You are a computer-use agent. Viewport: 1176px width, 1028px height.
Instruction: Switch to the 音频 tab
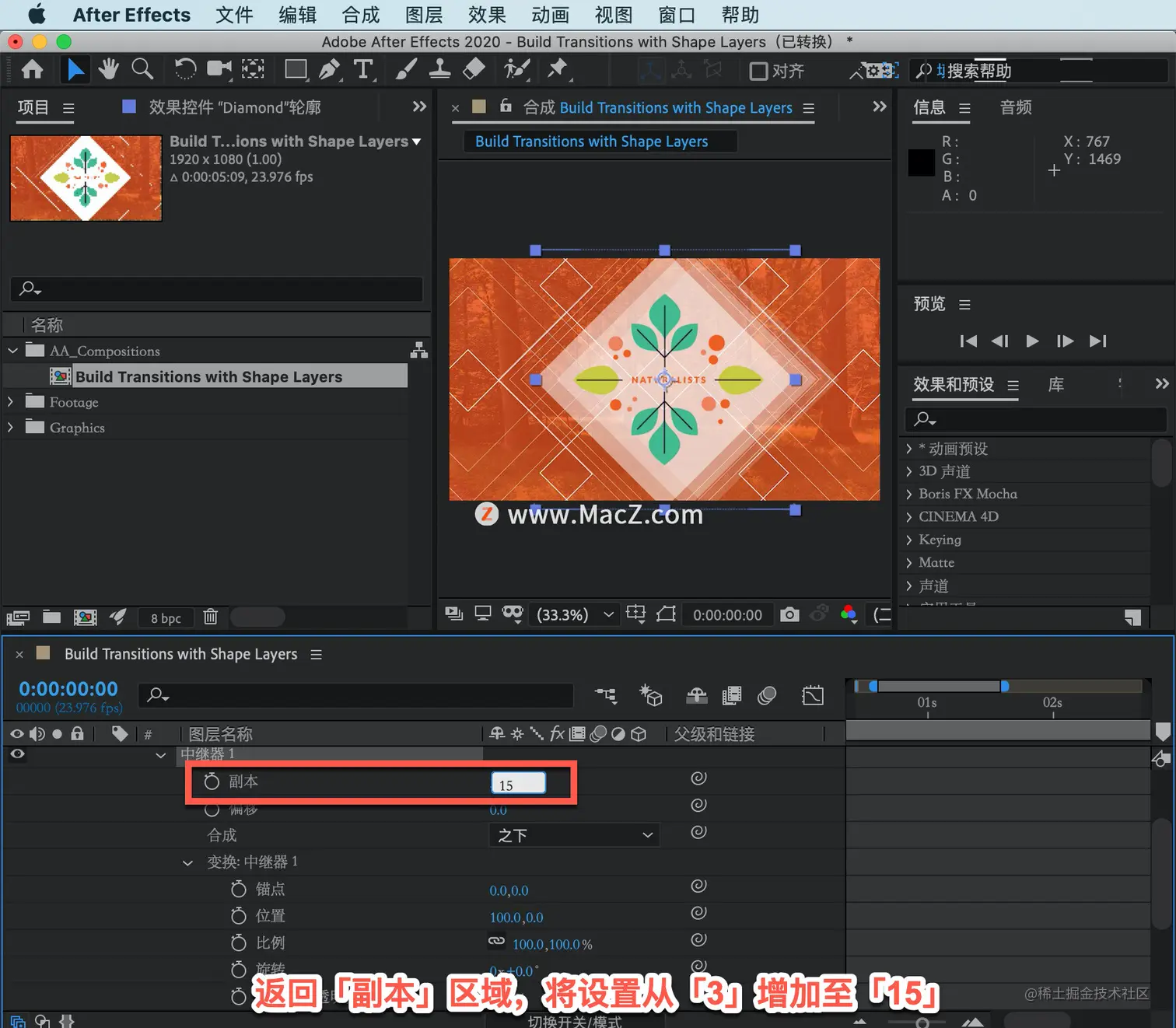[x=1016, y=107]
